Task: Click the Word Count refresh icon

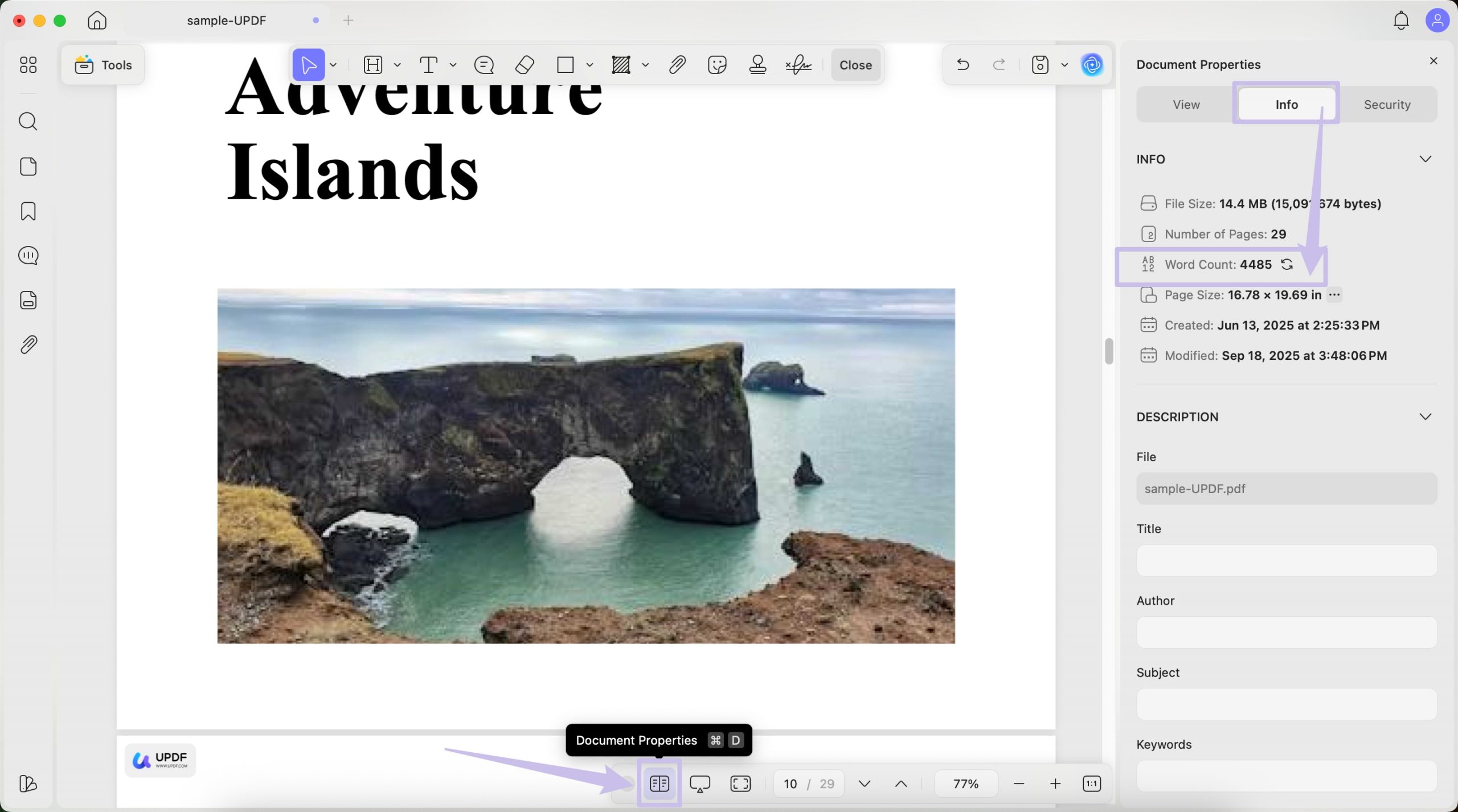Action: [1288, 264]
